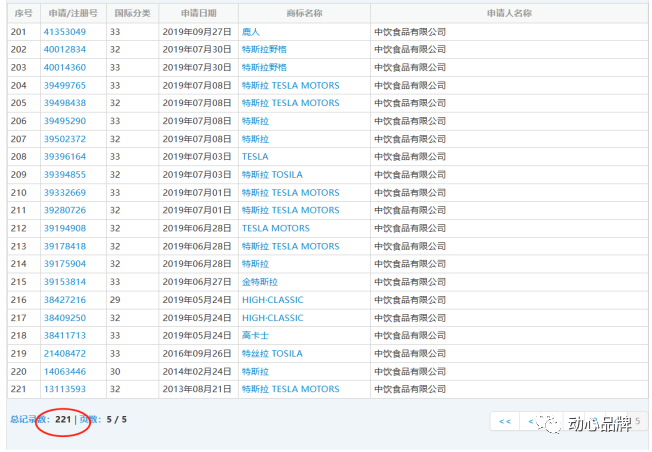This screenshot has width=652, height=452.
Task: Open application number 39495290
Action: (x=65, y=121)
